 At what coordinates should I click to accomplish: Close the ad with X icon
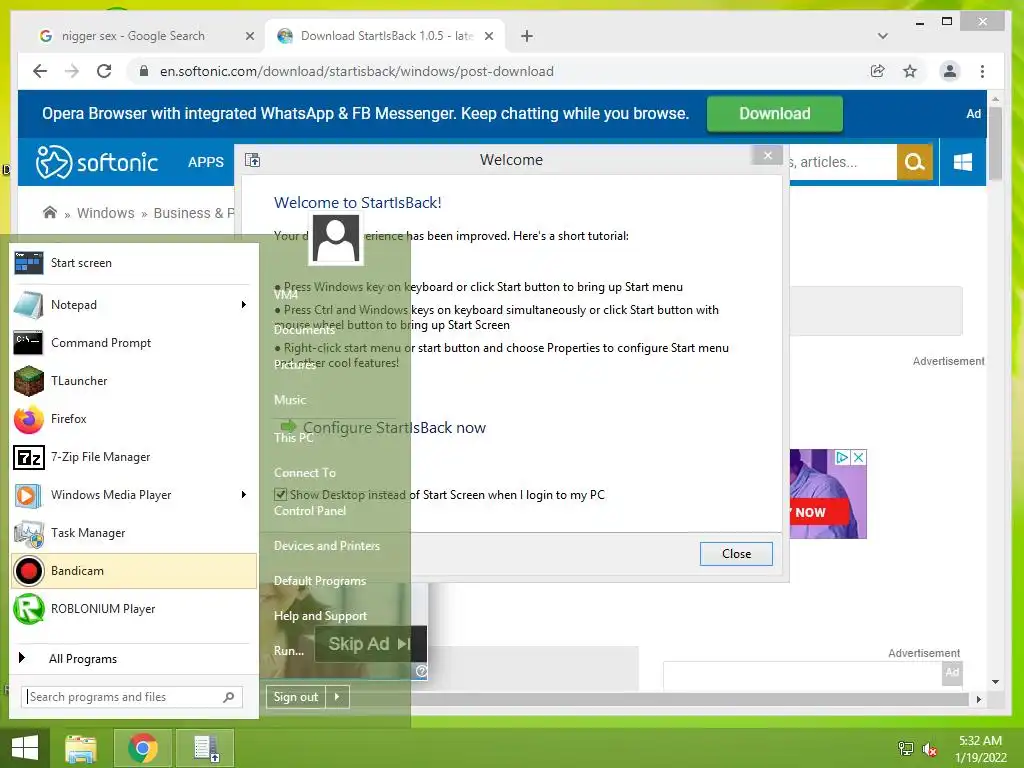click(x=859, y=457)
